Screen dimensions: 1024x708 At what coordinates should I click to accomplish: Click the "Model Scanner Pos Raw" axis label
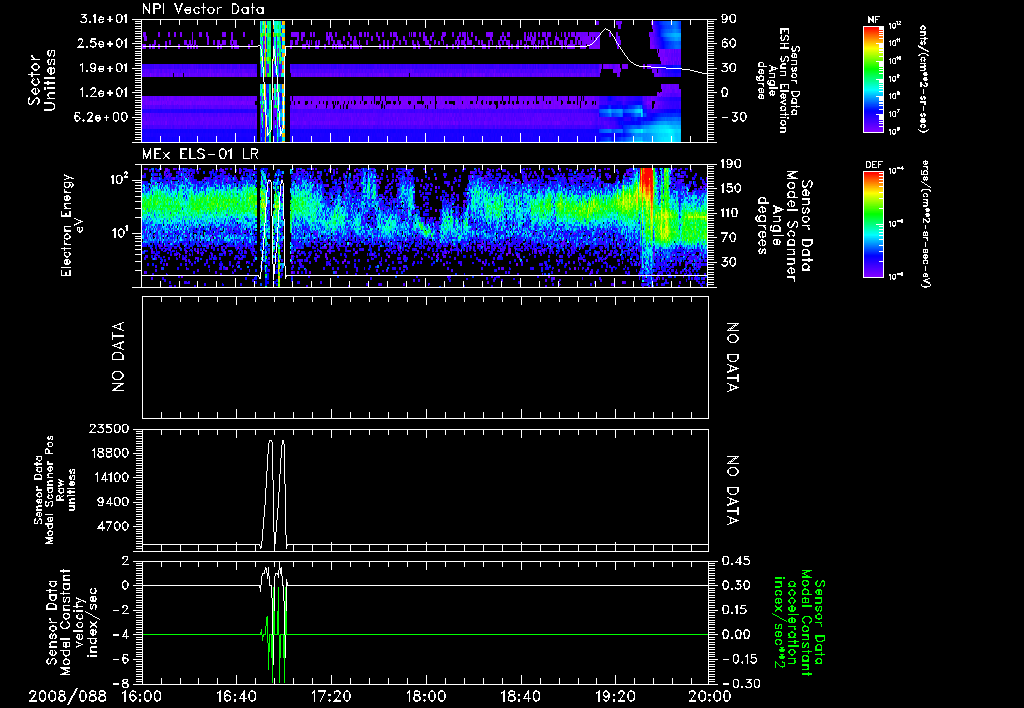pyautogui.click(x=54, y=490)
